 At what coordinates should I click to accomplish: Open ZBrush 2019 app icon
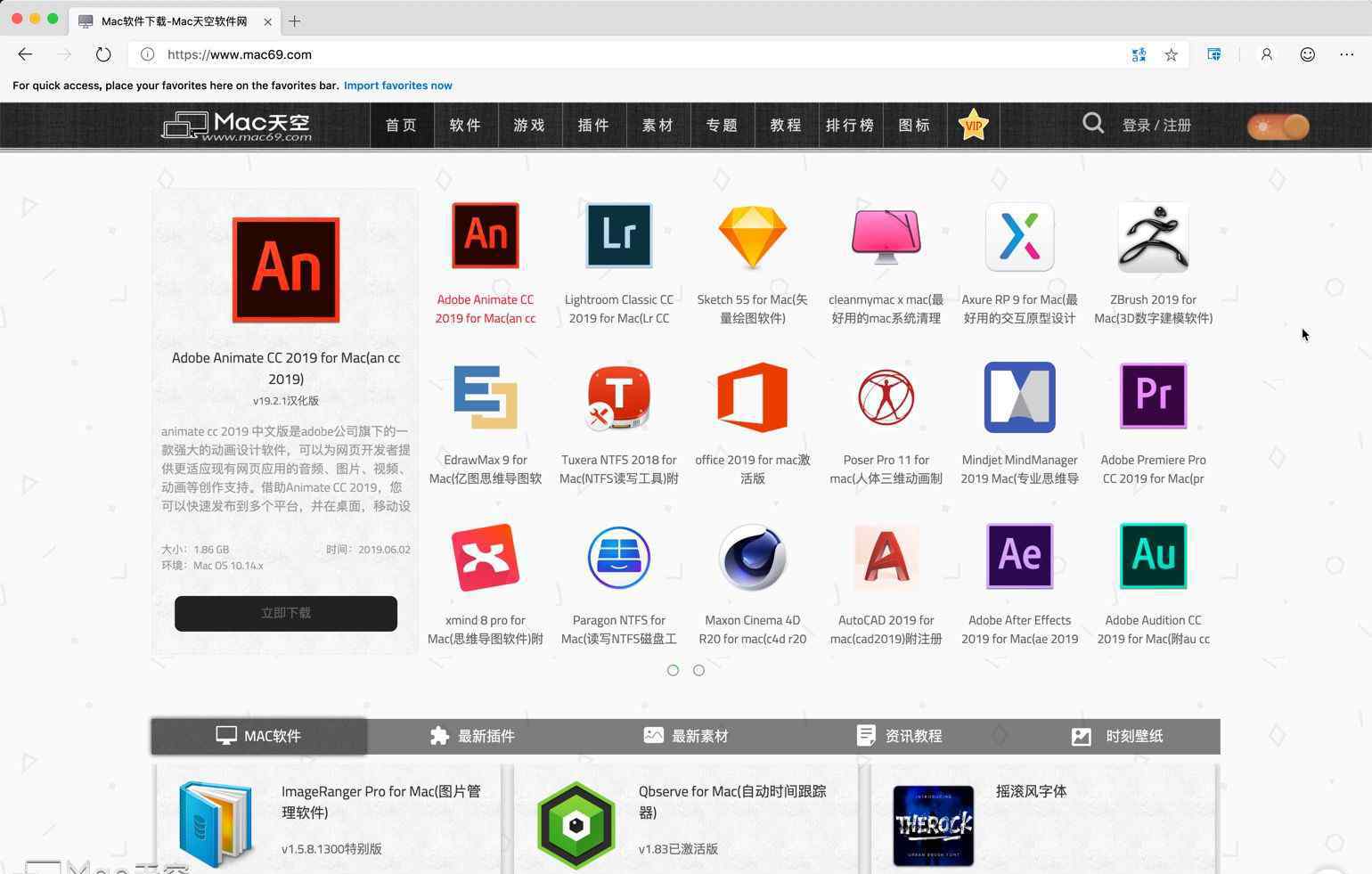[1154, 236]
